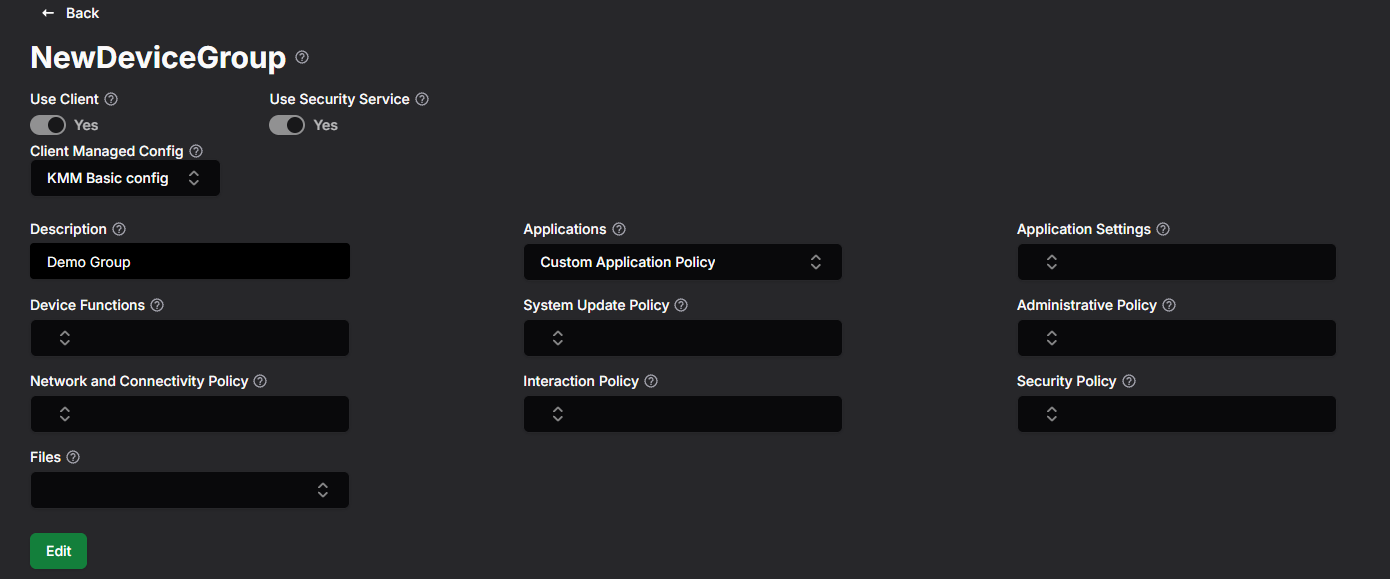Image resolution: width=1390 pixels, height=579 pixels.
Task: Open the Custom Application Policy dropdown
Action: tap(683, 262)
